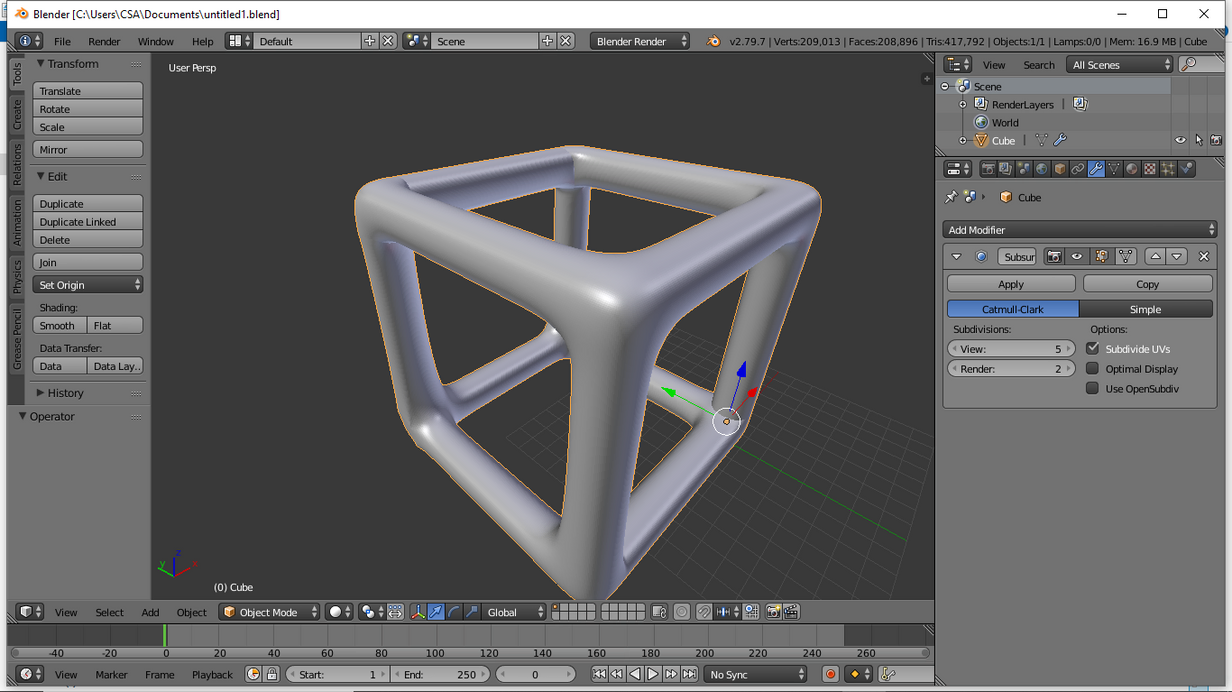1232x692 pixels.
Task: Open the Physics properties tab
Action: [1186, 169]
